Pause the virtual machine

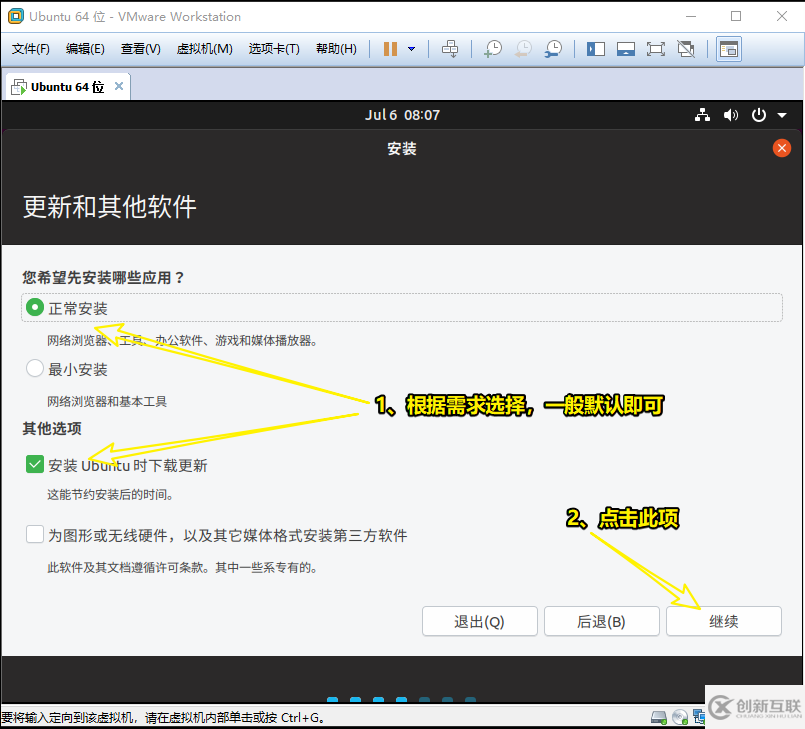click(x=390, y=49)
